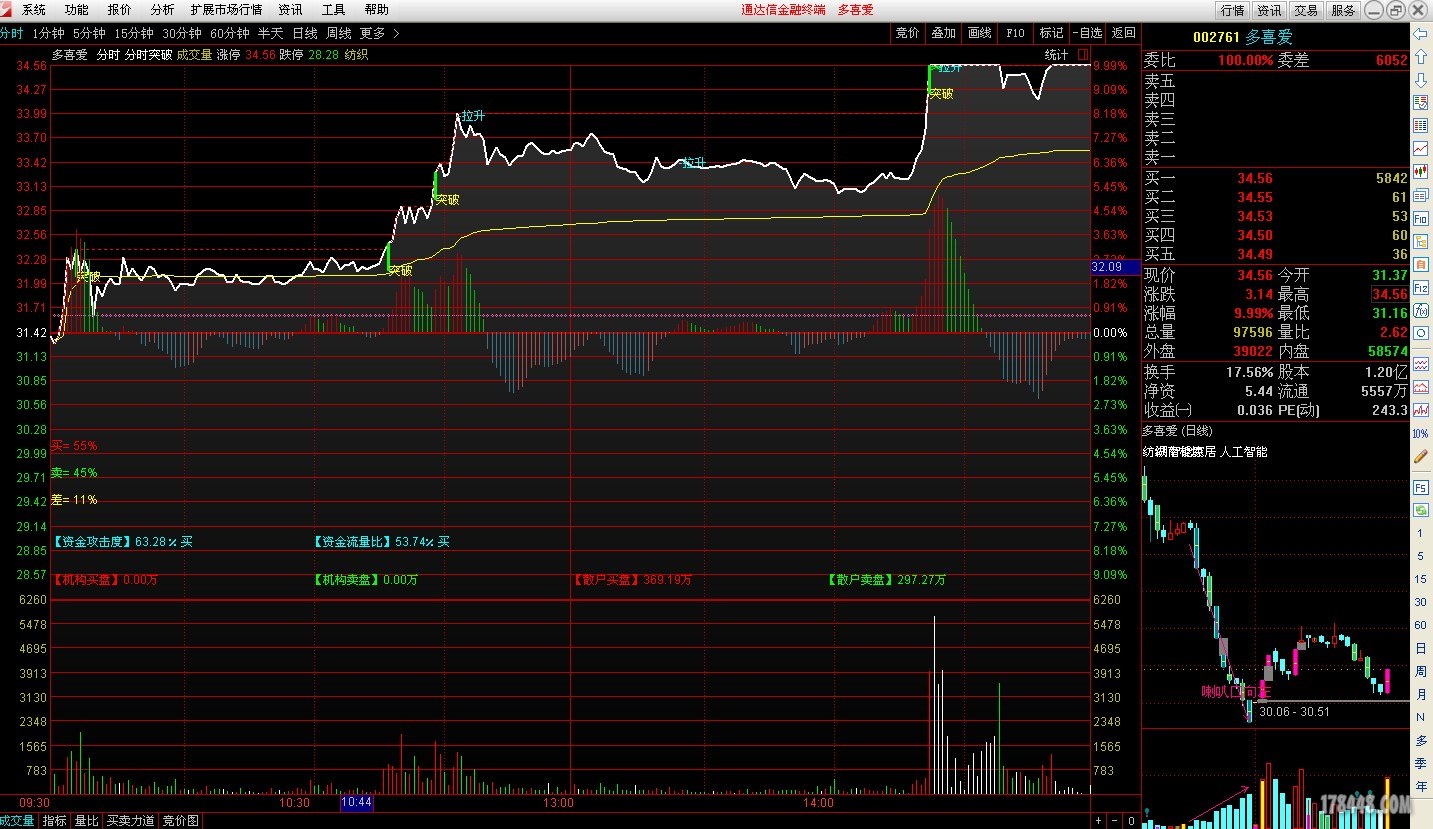Select the 1分钟 period tab
1433x829 pixels.
coord(48,33)
